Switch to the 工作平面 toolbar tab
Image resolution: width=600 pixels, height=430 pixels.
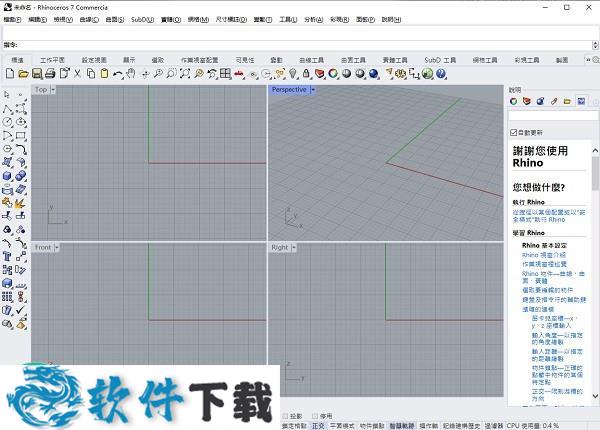(x=52, y=60)
